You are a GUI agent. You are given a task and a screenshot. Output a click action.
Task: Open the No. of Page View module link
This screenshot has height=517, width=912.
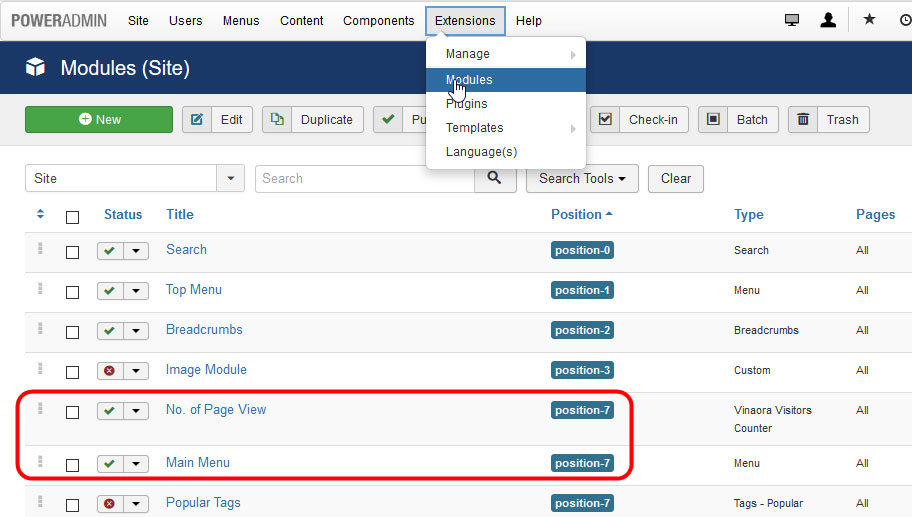[x=216, y=409]
